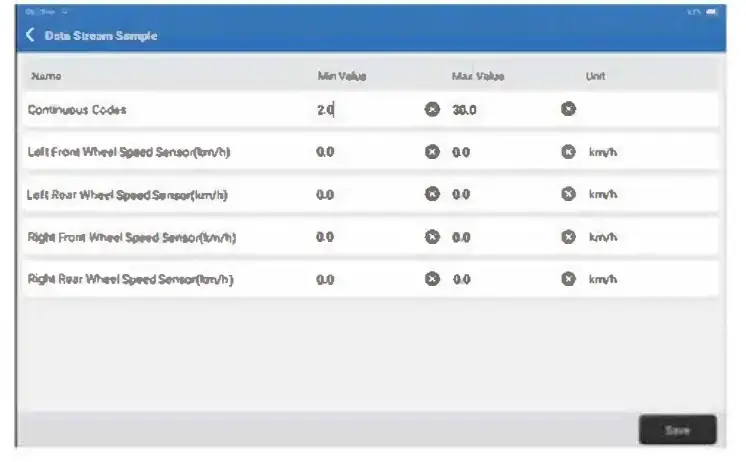
Task: Click km/h unit in Left Front Wheel row
Action: 603,152
